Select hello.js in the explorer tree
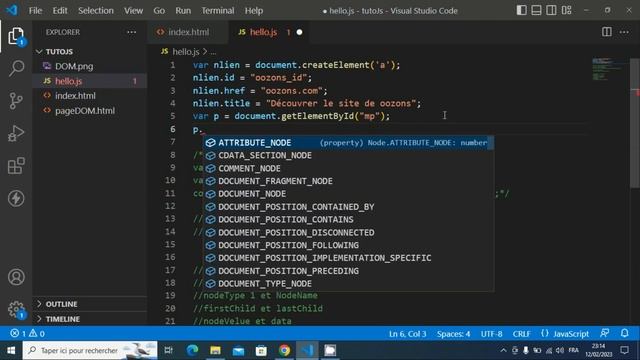The width and height of the screenshot is (640, 360). (90, 81)
